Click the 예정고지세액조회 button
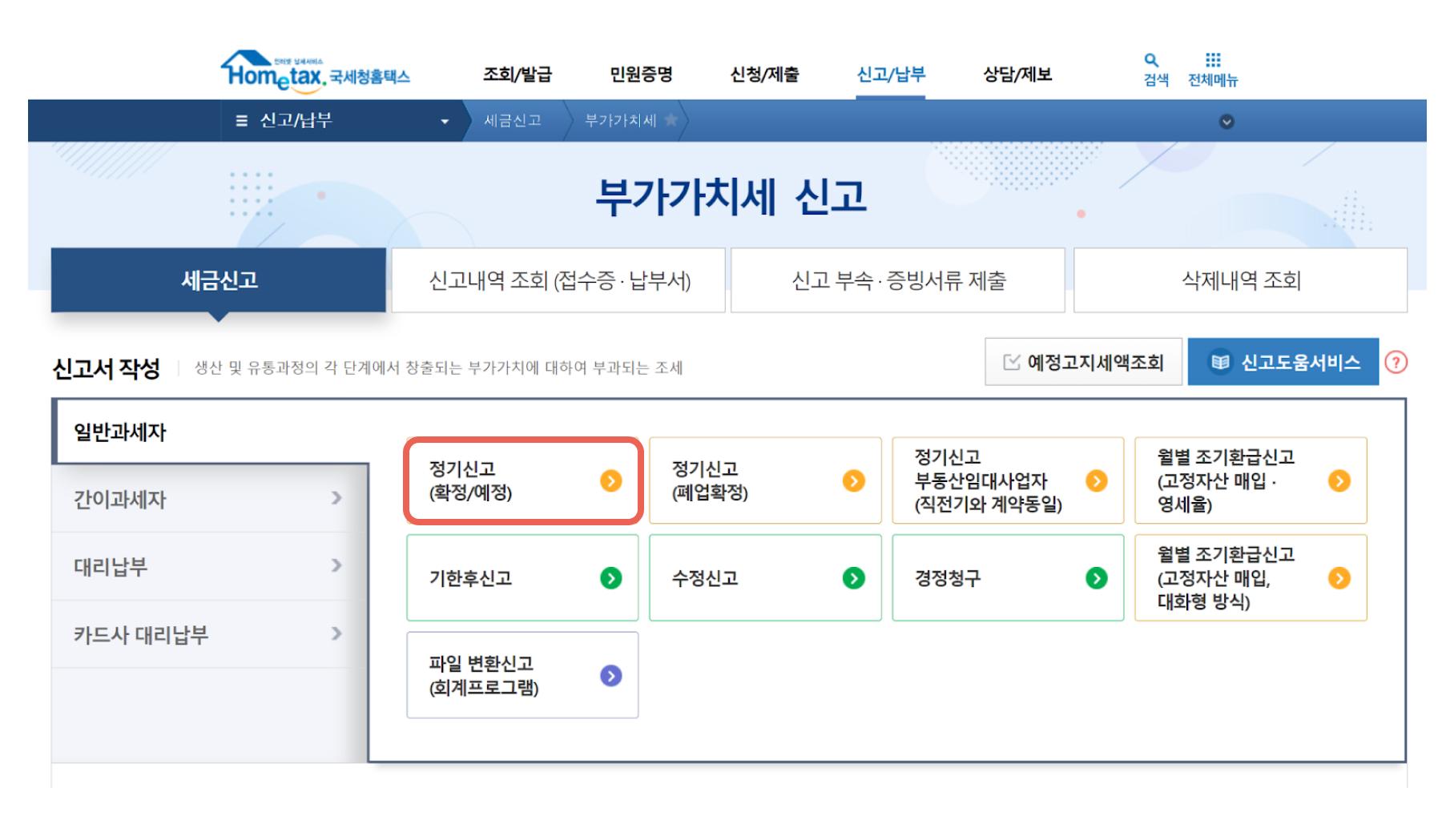Screen dimensions: 1442x840 (x=1083, y=363)
